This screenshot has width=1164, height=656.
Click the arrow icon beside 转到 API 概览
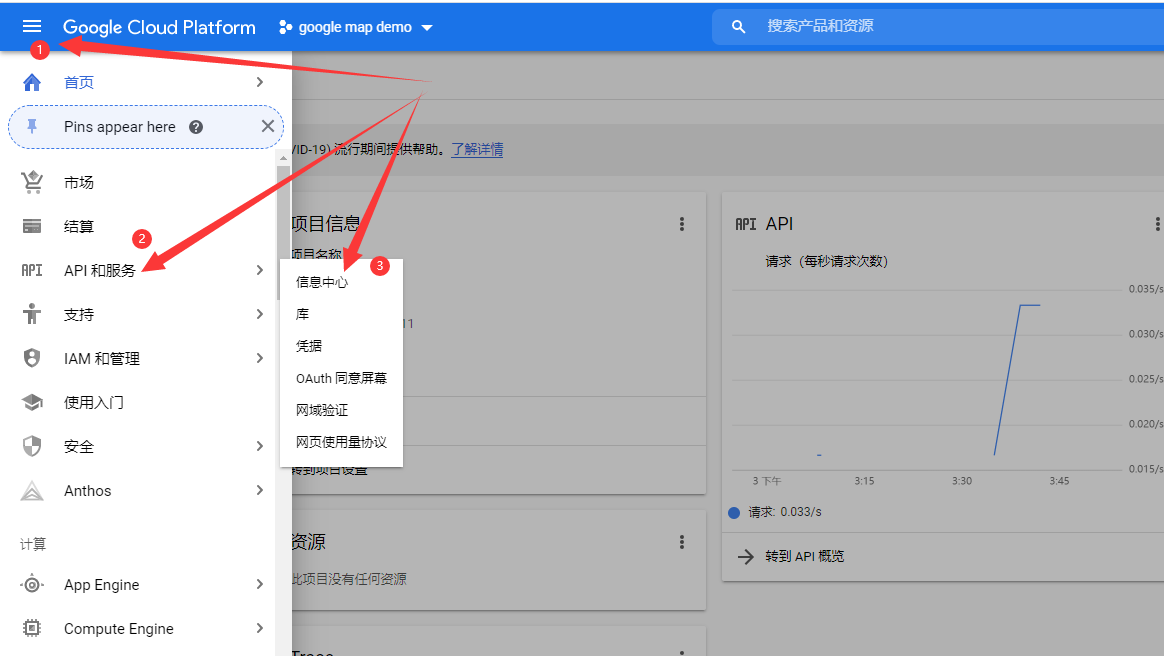tap(745, 557)
